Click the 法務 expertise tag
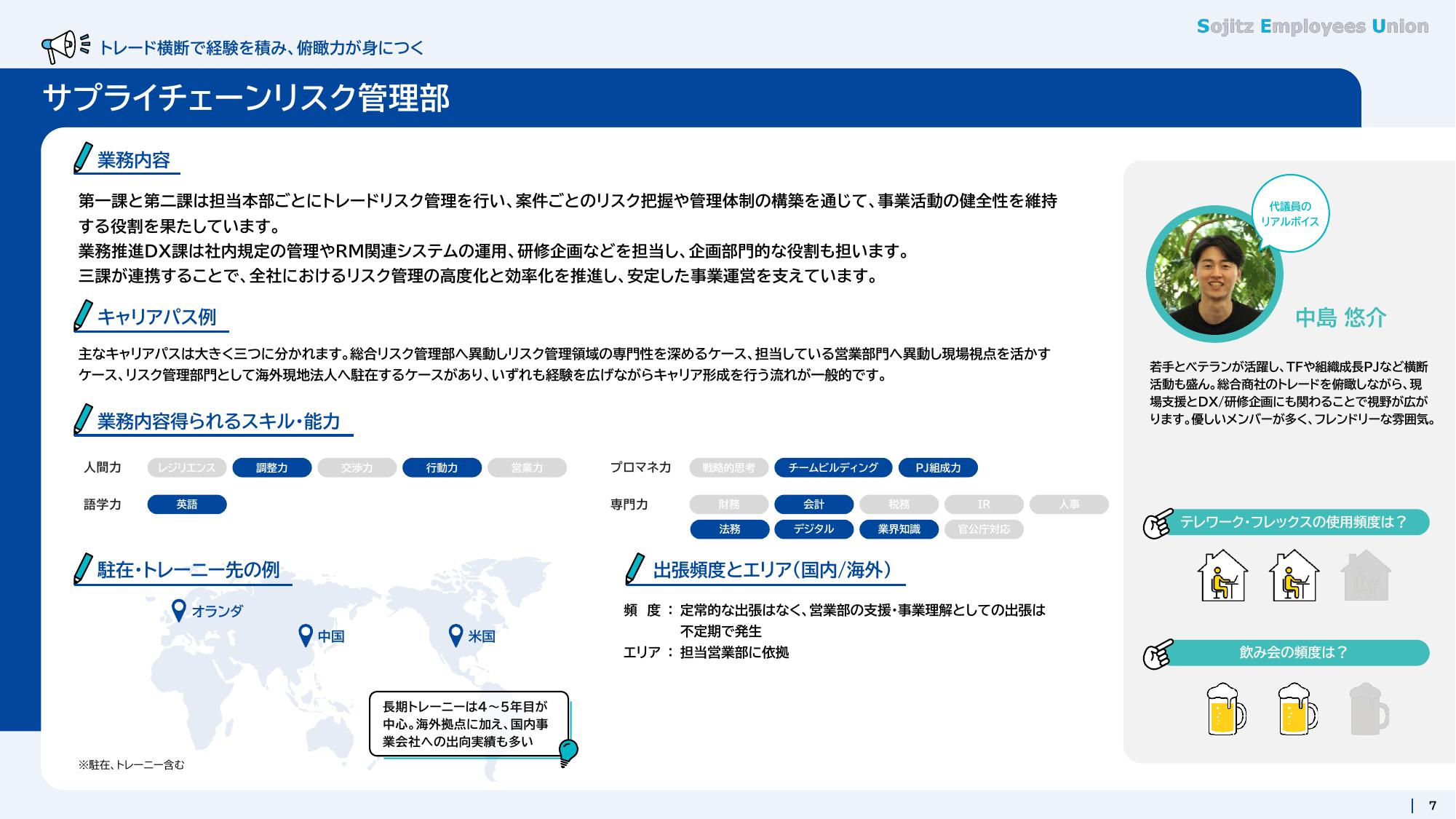This screenshot has height=819, width=1456. [729, 529]
